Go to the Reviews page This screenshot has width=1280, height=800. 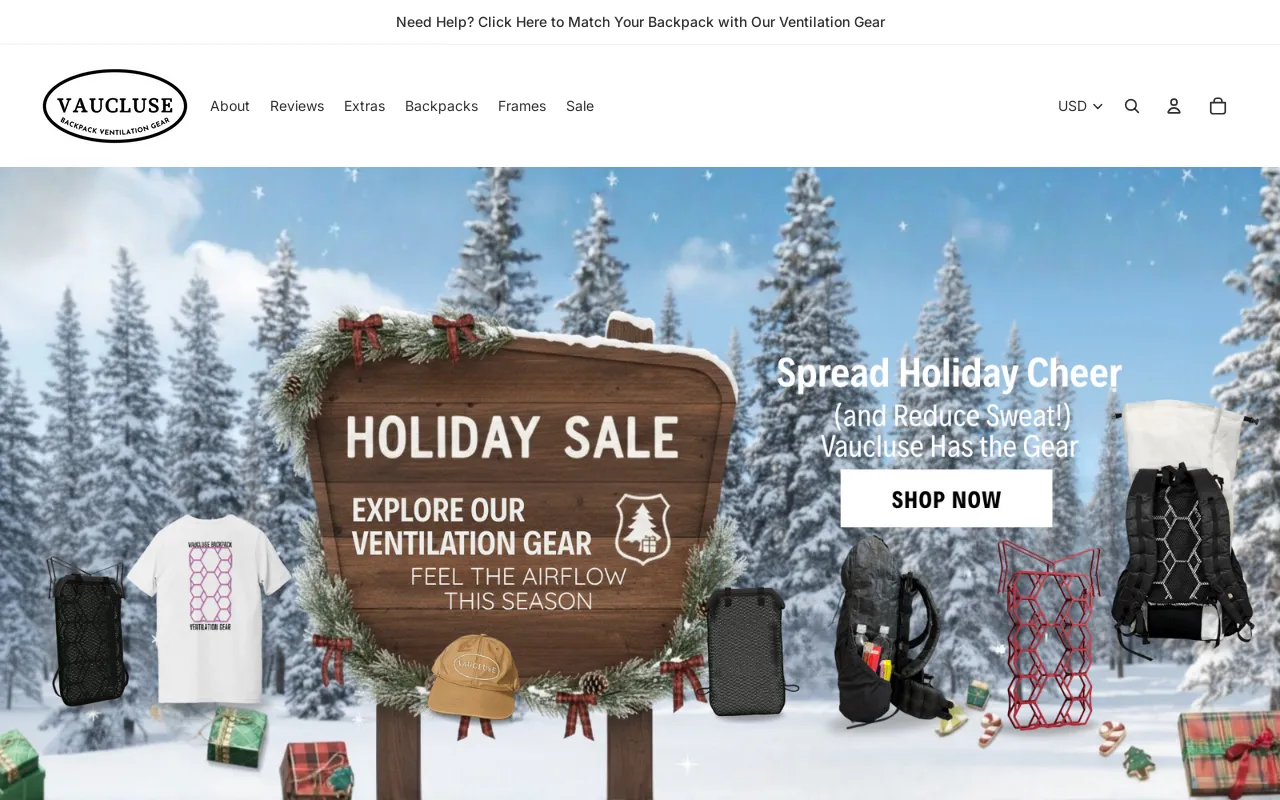pyautogui.click(x=297, y=106)
